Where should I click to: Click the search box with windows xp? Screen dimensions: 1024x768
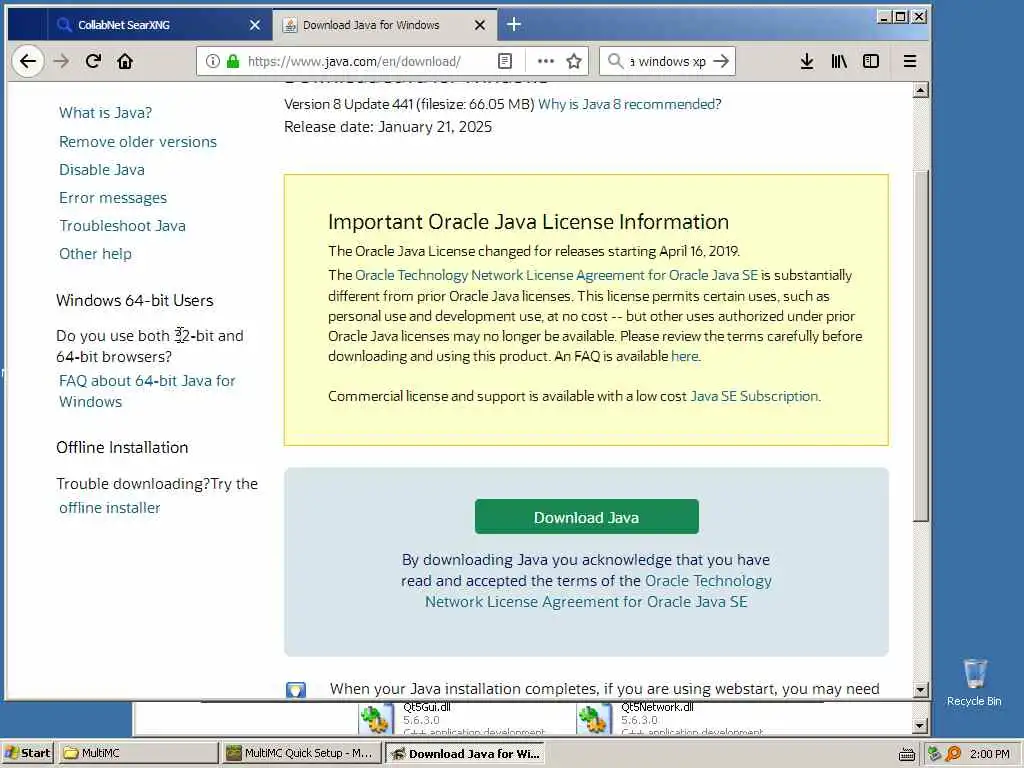(x=666, y=61)
